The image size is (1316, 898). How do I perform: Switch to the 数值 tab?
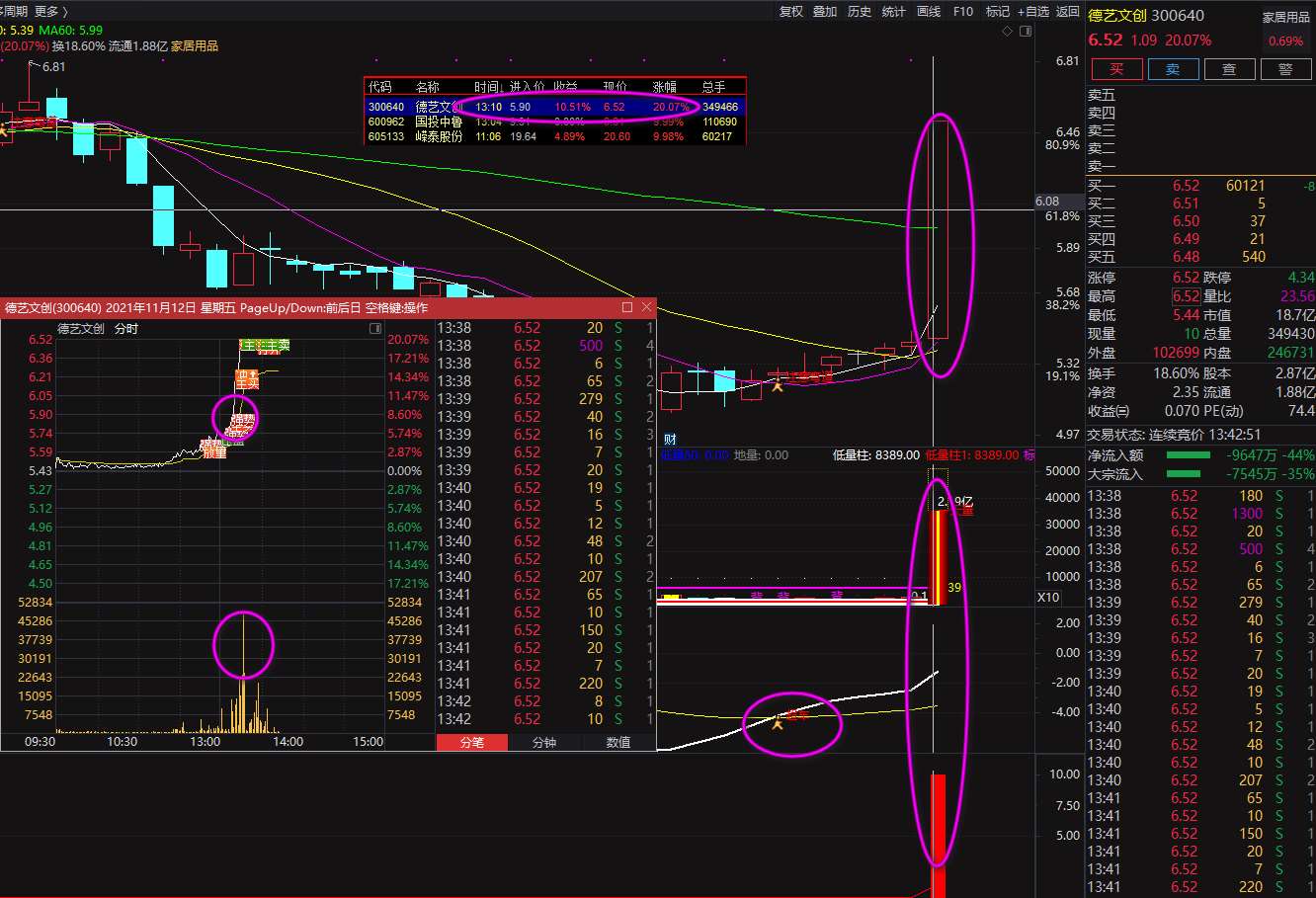[x=618, y=742]
